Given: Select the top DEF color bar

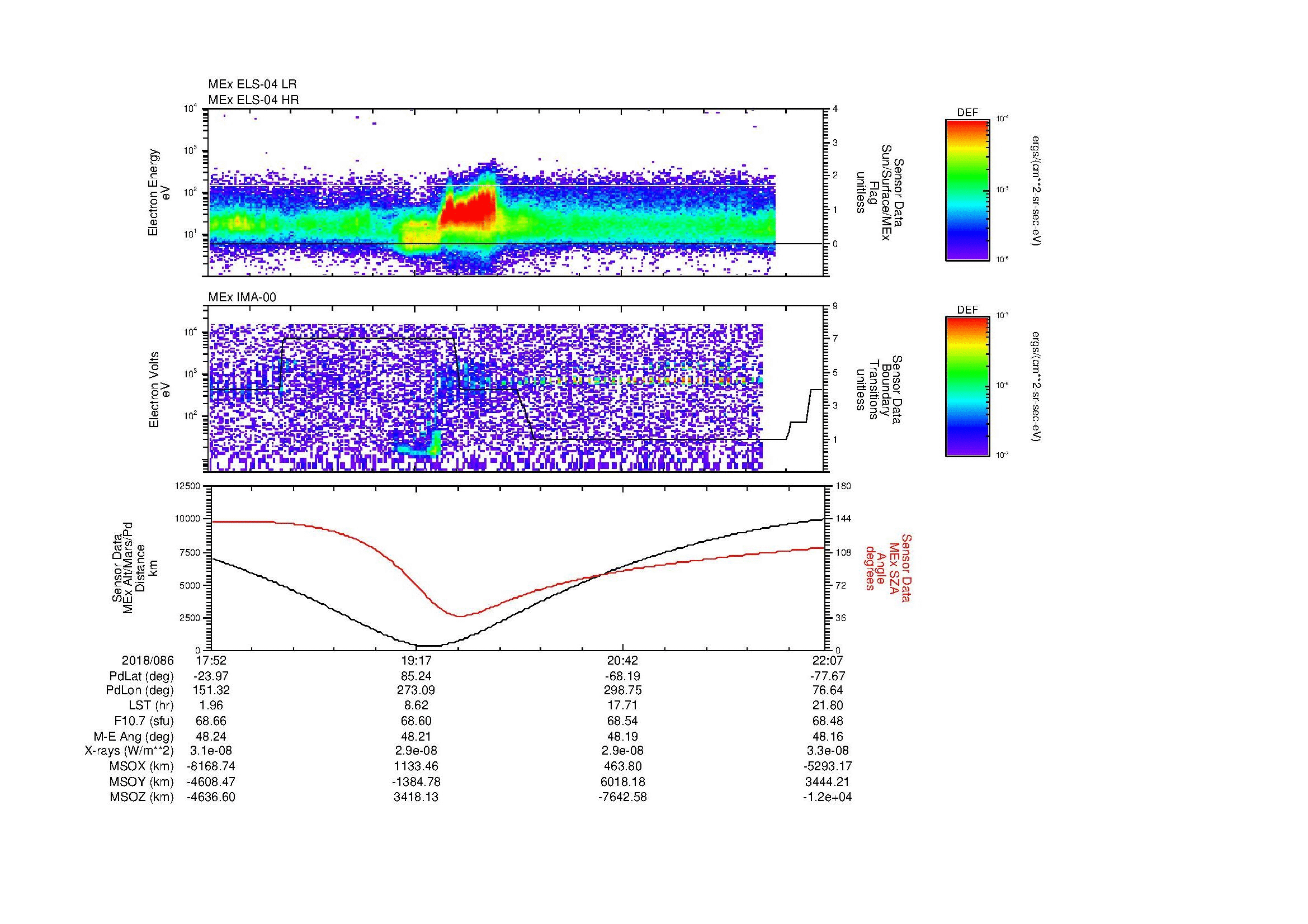Looking at the screenshot, I should pos(967,189).
